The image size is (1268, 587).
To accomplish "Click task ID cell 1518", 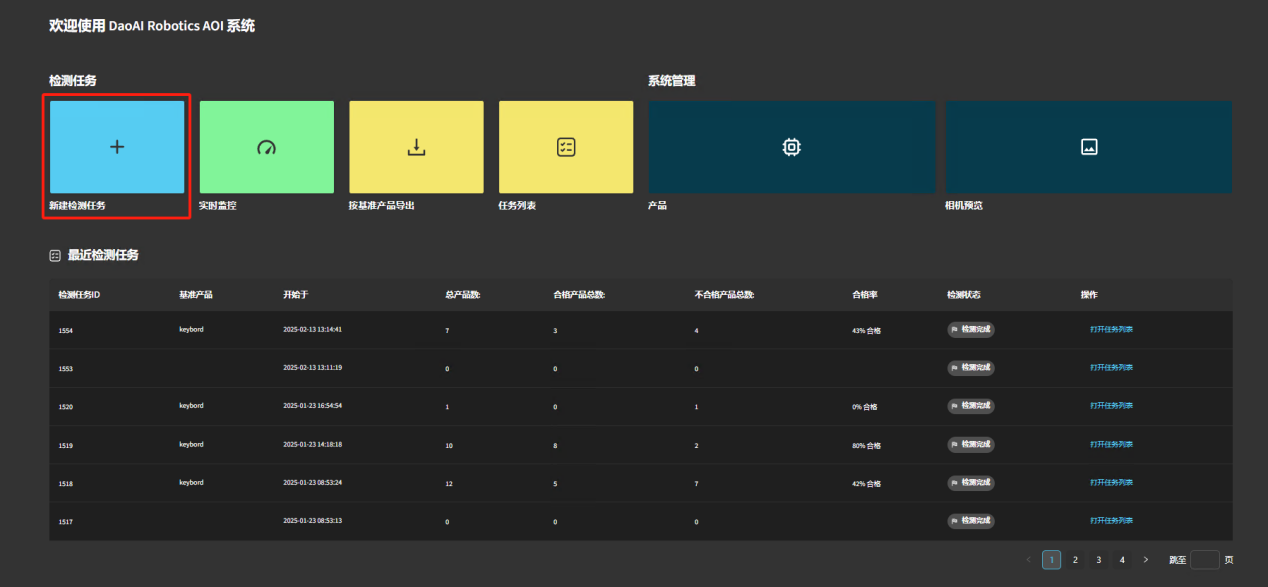I will 66,484.
